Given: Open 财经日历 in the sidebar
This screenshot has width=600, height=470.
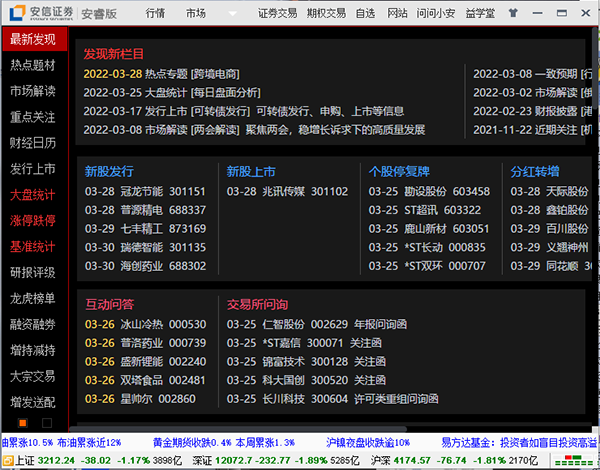Looking at the screenshot, I should tap(33, 143).
